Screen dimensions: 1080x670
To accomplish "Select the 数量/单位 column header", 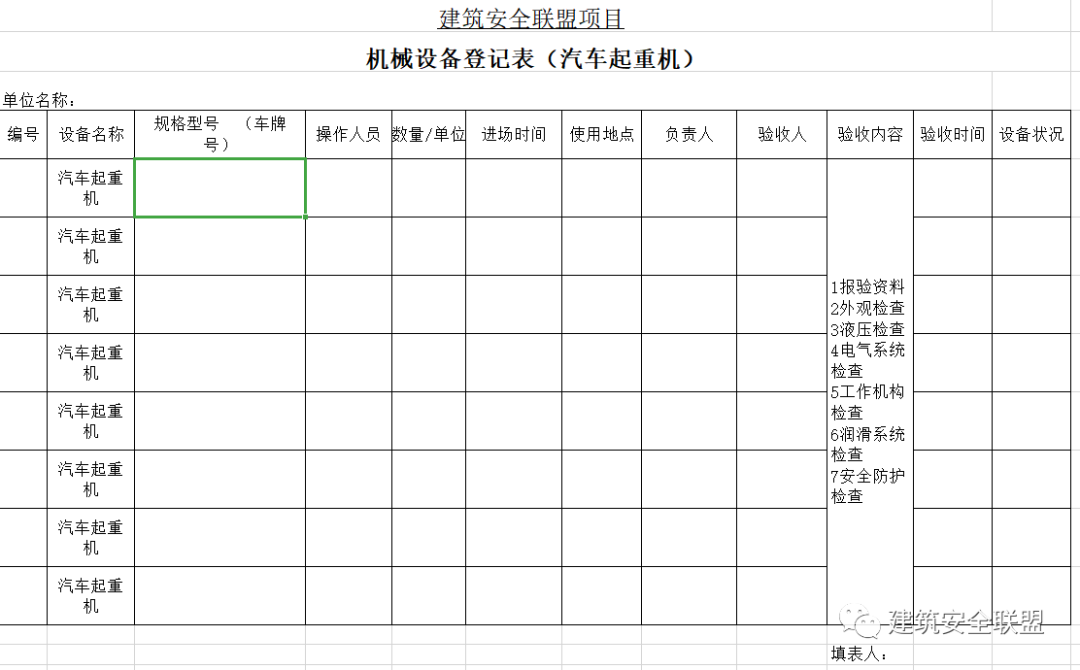I will (x=428, y=134).
